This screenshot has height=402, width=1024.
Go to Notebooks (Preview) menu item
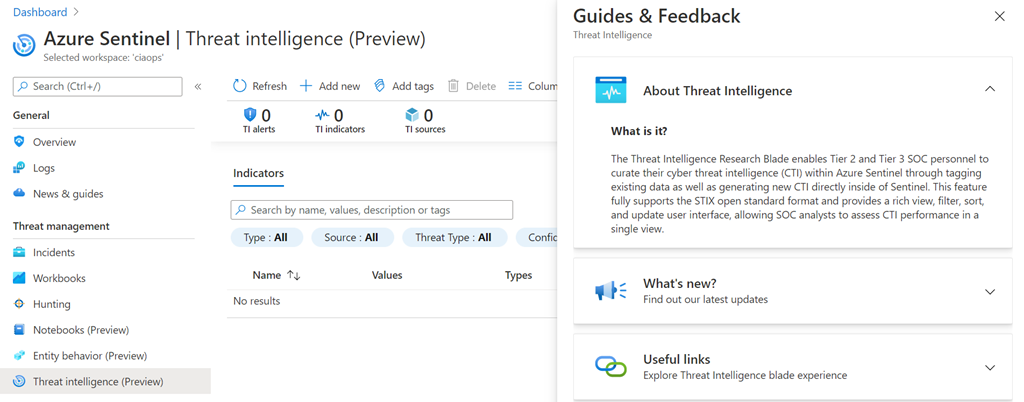(80, 330)
